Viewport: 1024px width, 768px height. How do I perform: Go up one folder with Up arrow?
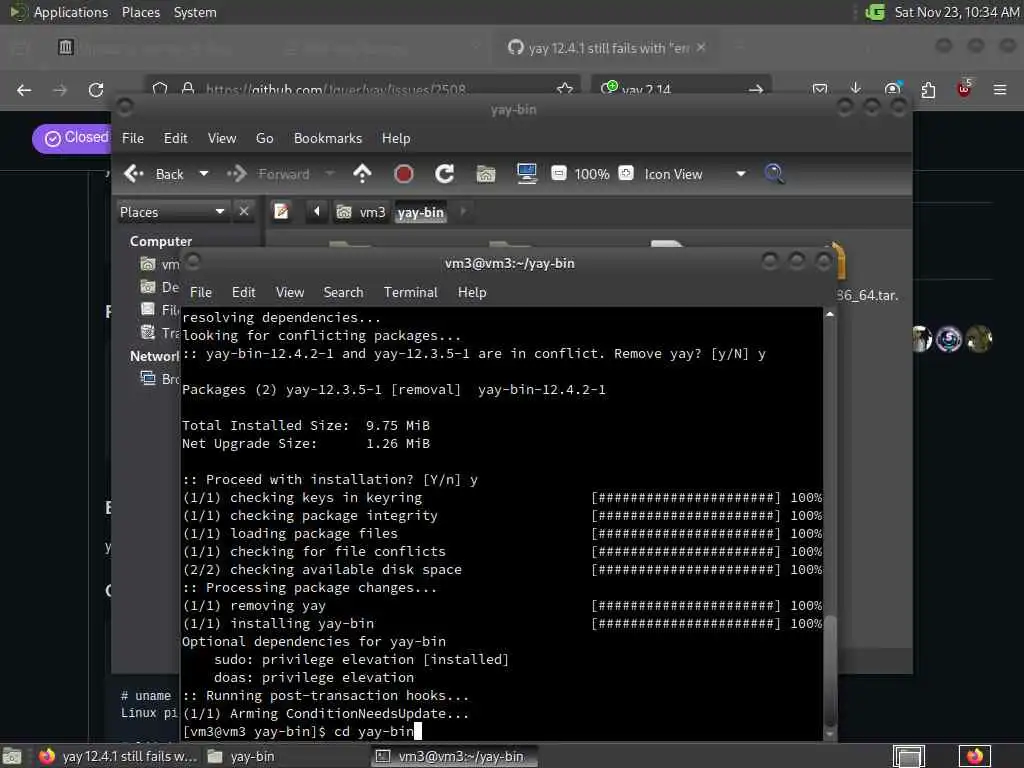pos(362,174)
